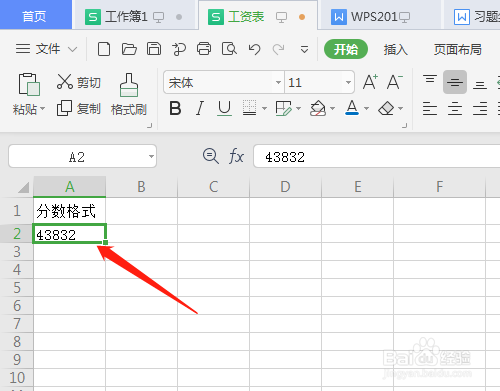Undo the last action
The height and width of the screenshot is (391, 500).
click(x=254, y=49)
